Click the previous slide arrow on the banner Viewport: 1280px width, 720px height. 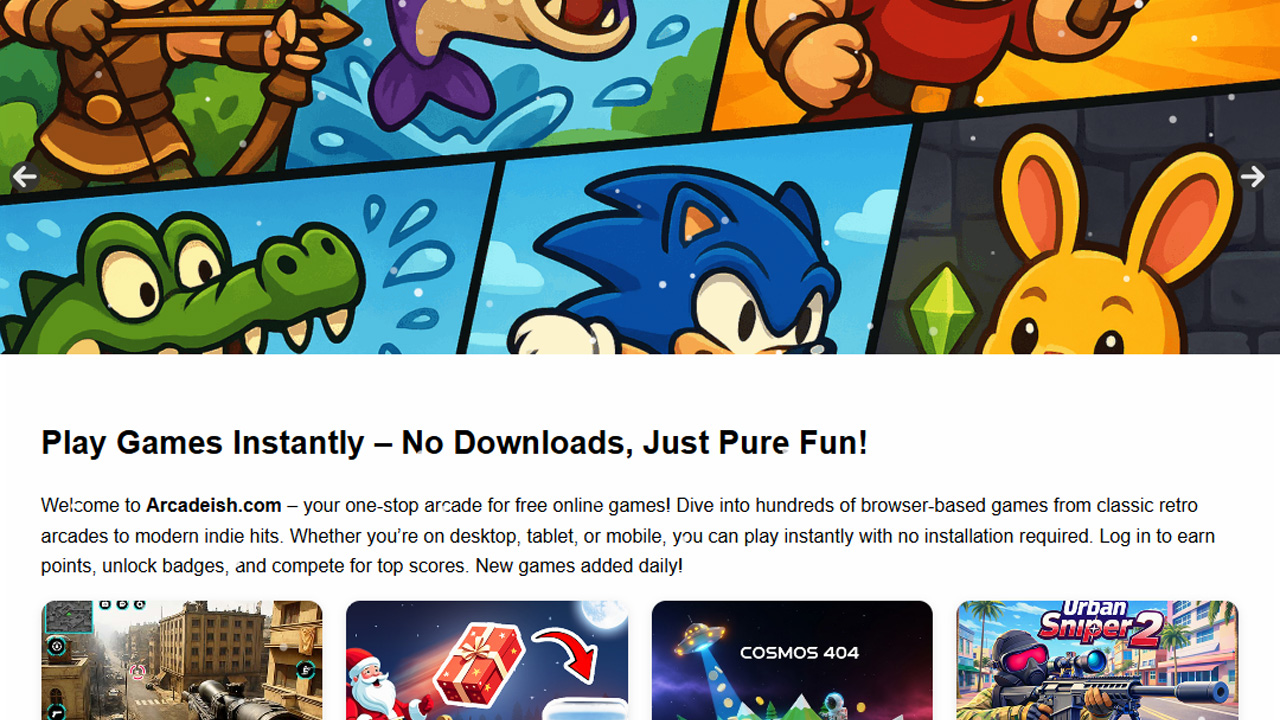tap(24, 177)
